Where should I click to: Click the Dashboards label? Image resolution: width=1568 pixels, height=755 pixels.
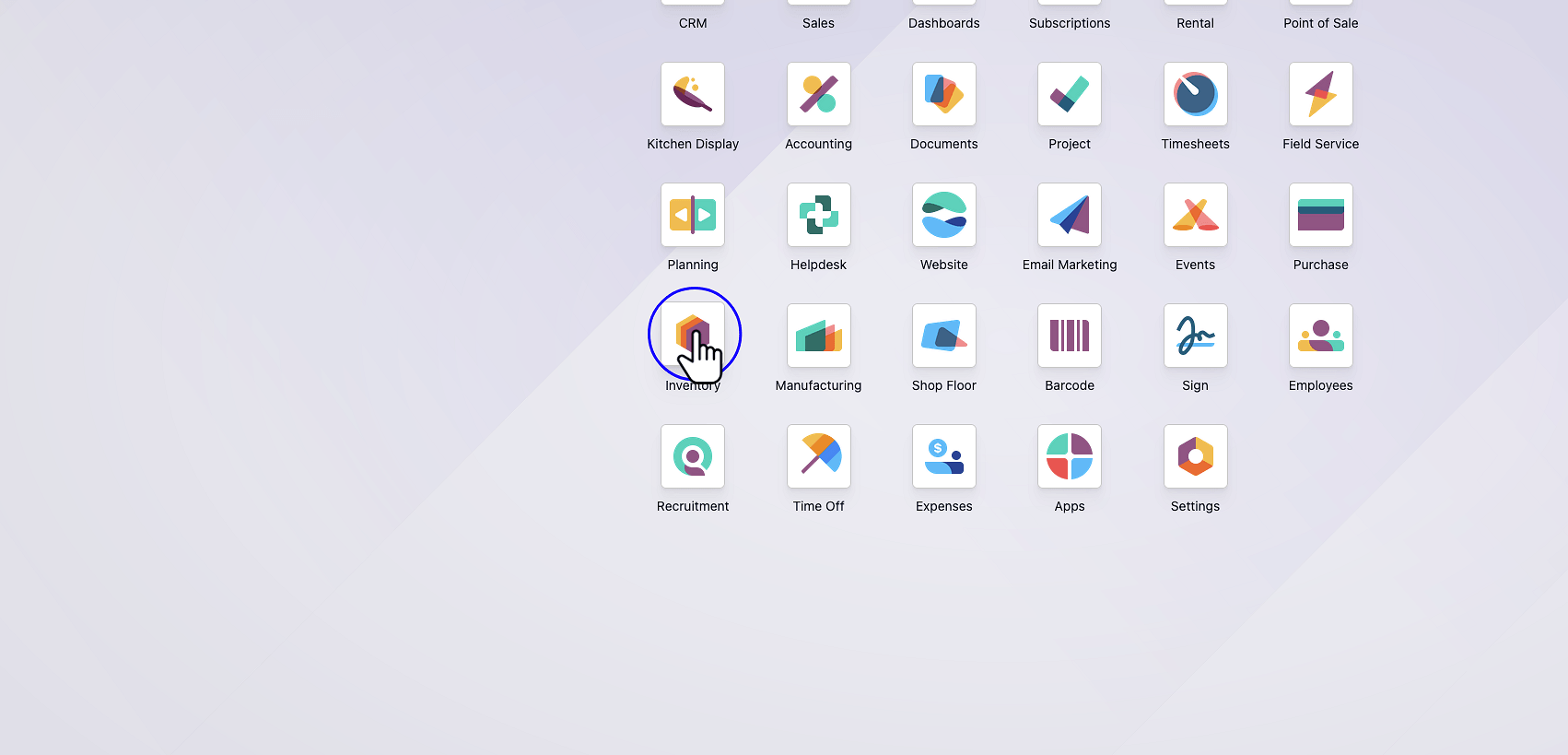pos(944,23)
